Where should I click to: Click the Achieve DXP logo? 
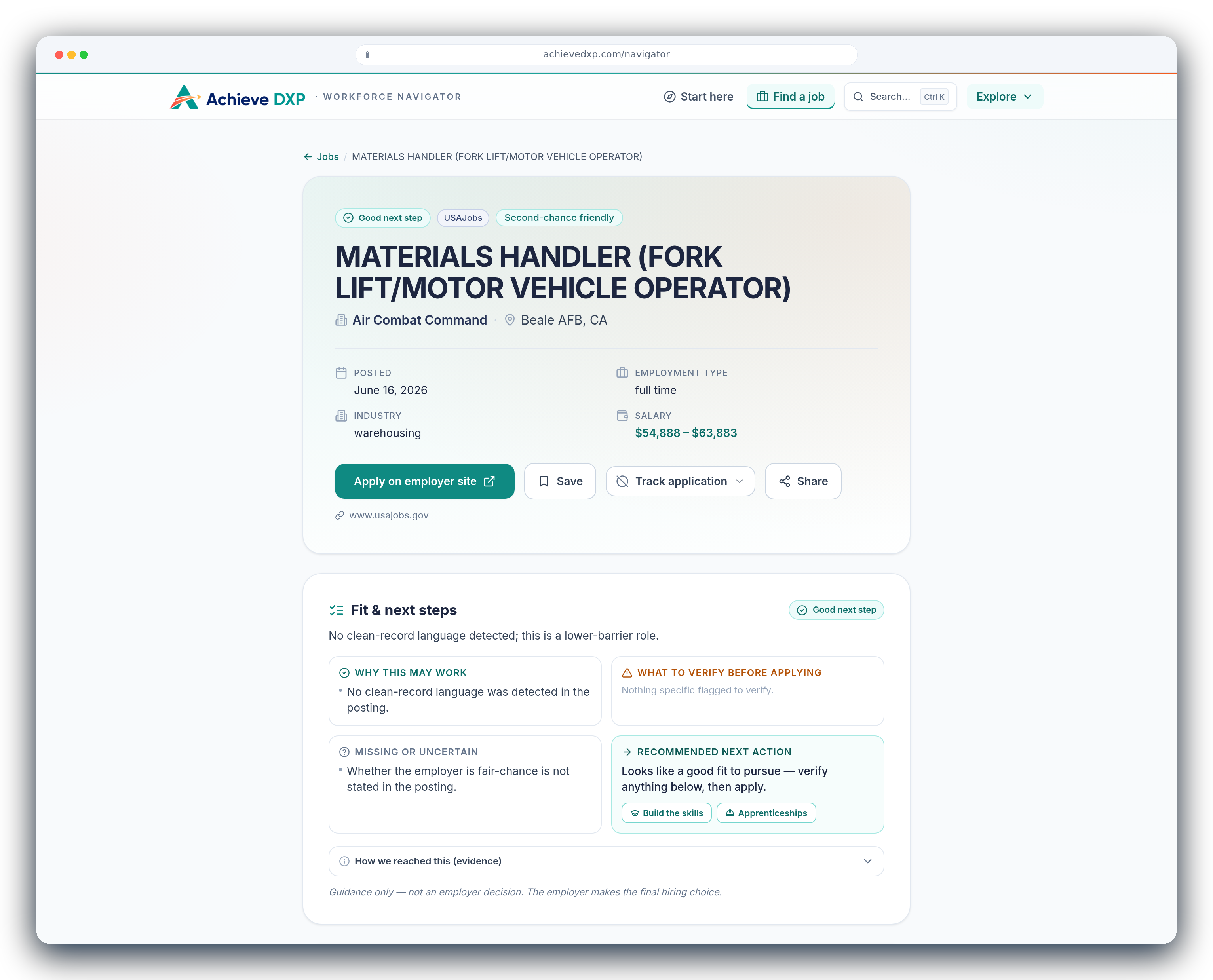click(237, 97)
